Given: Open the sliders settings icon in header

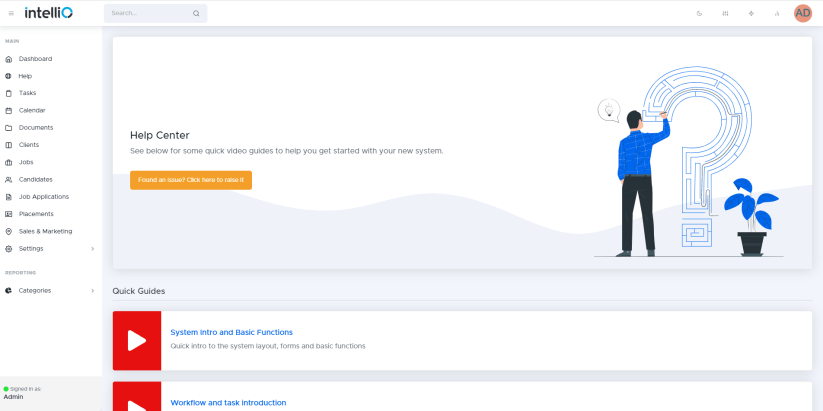Looking at the screenshot, I should (x=725, y=14).
